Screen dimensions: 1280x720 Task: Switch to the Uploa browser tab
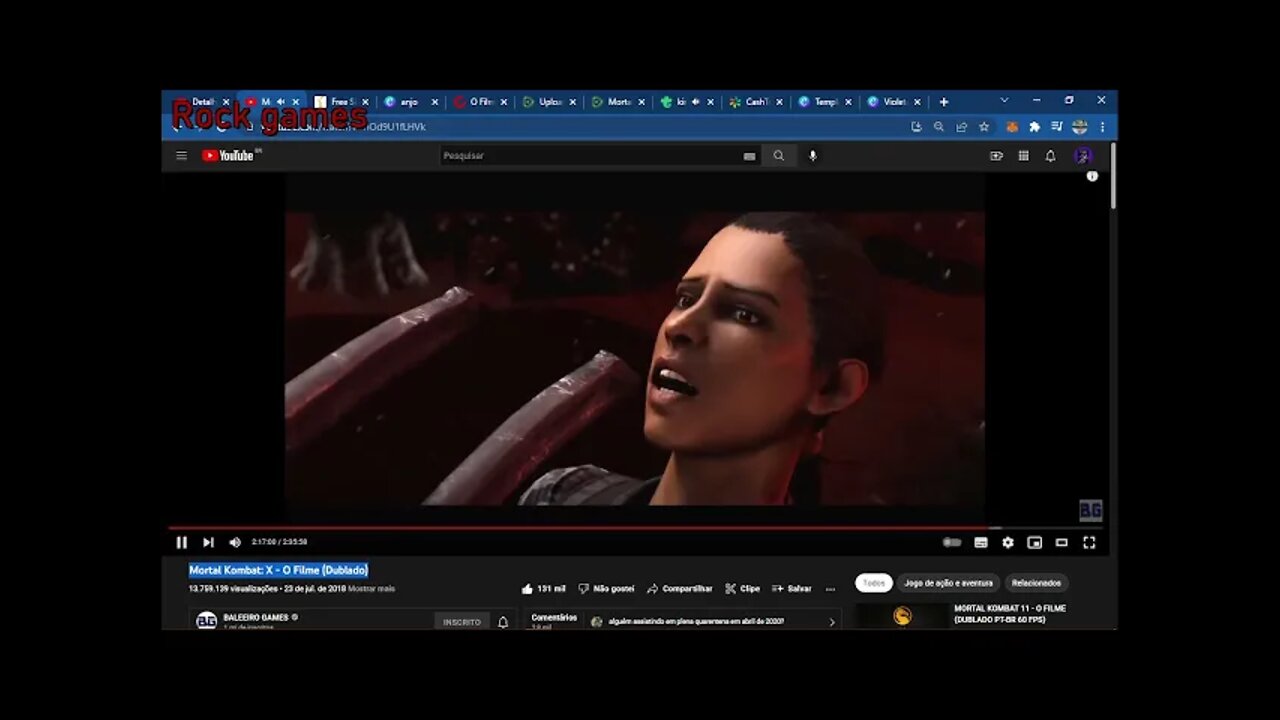tap(548, 102)
